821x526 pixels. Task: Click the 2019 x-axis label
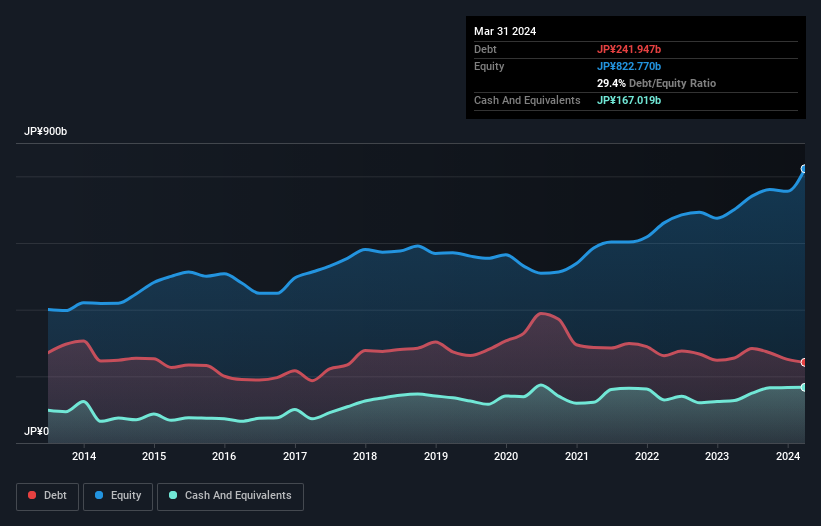(x=436, y=456)
